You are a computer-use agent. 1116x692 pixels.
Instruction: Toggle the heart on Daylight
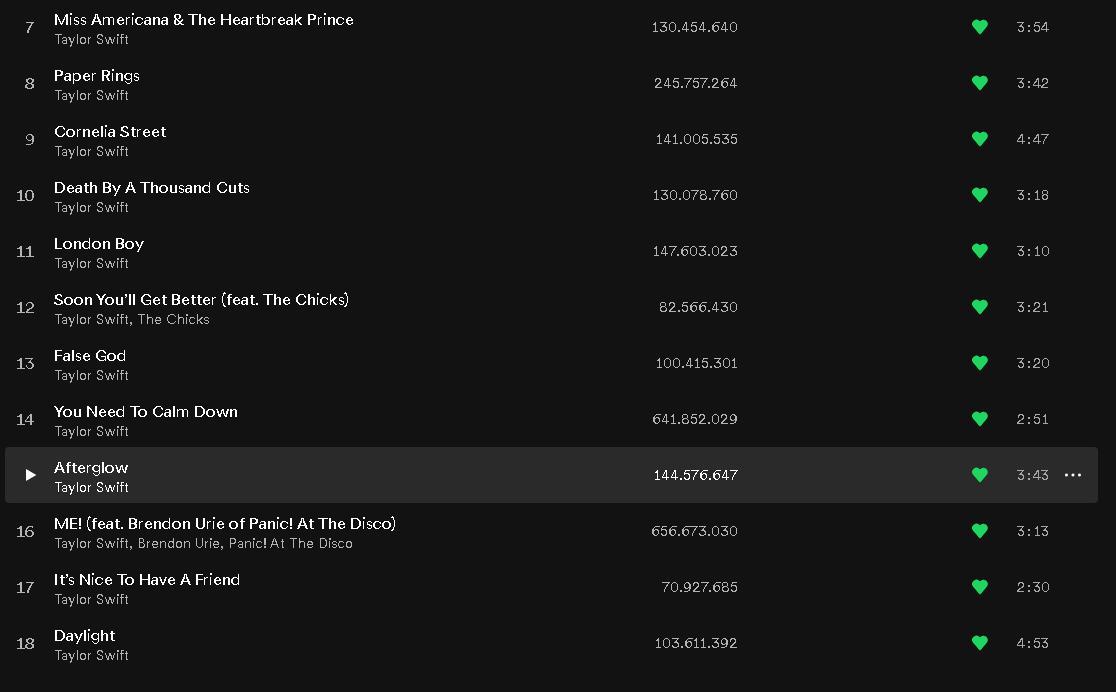click(980, 643)
